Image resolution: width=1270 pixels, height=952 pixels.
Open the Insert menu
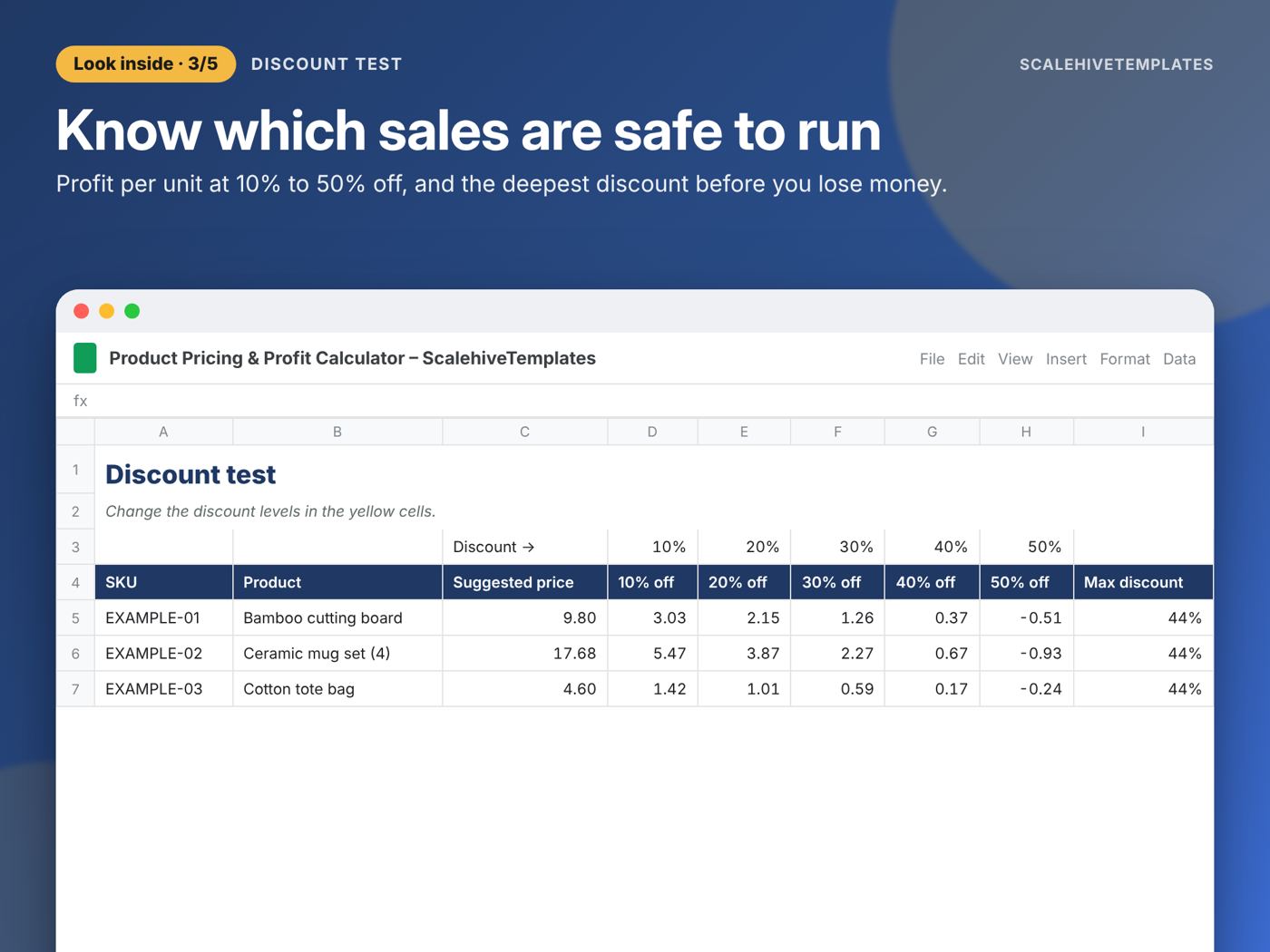[1066, 359]
